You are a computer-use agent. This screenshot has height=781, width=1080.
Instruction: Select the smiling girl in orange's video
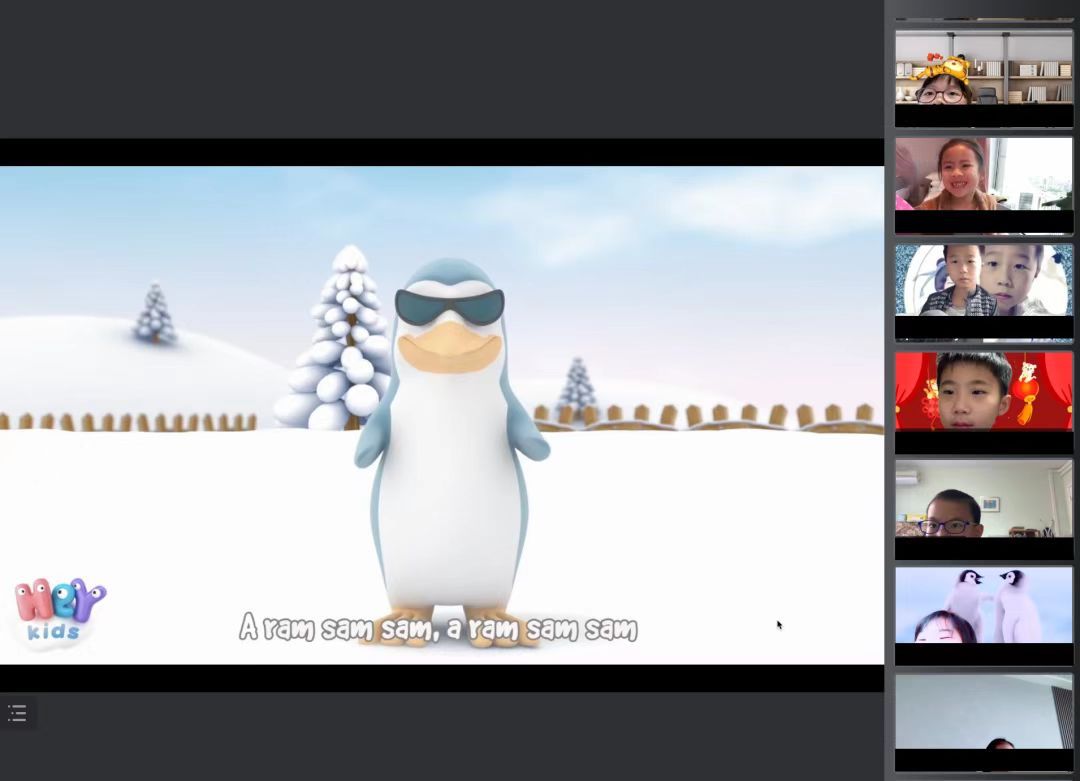pos(984,185)
